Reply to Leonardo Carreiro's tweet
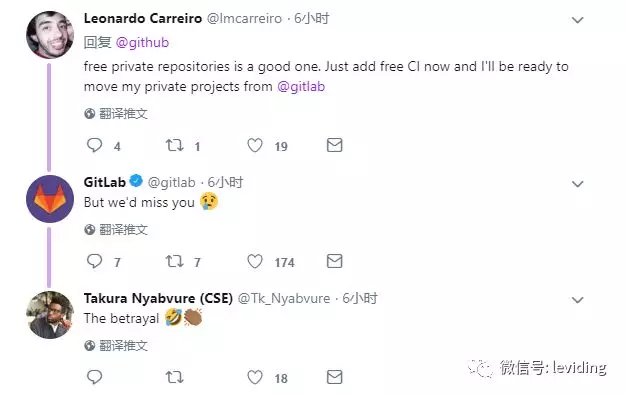The height and width of the screenshot is (395, 625). pyautogui.click(x=94, y=145)
